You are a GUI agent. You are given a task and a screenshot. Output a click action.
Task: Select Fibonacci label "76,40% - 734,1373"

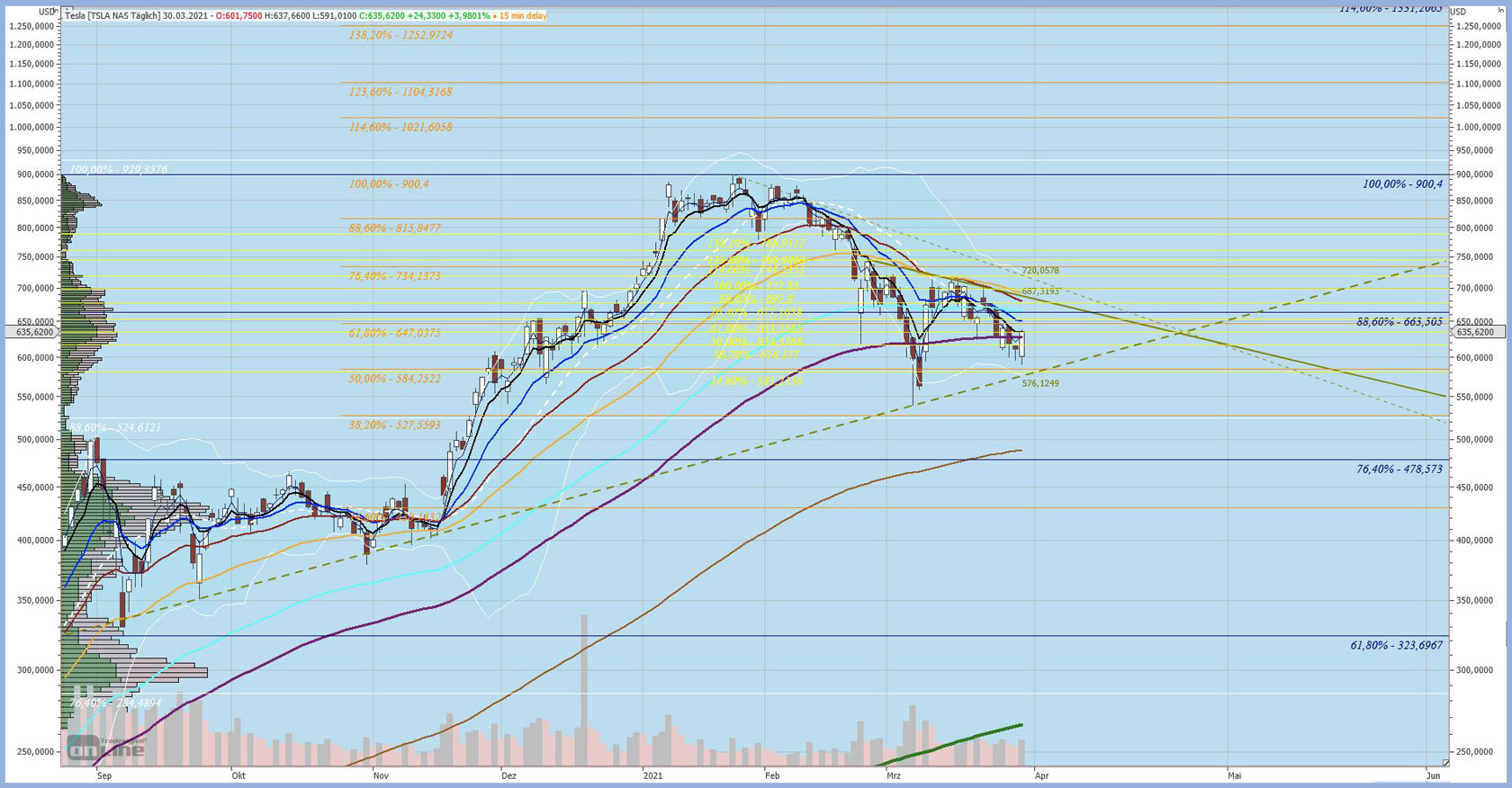point(395,275)
